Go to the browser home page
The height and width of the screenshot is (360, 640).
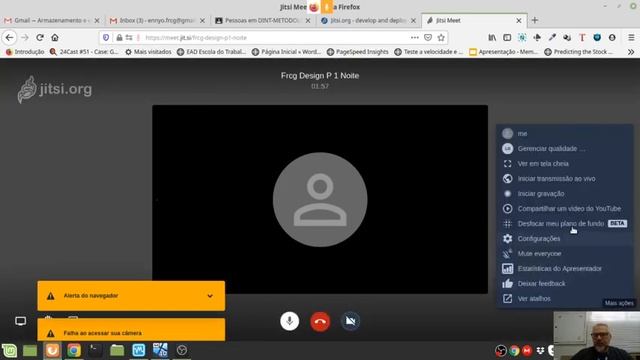(55, 38)
